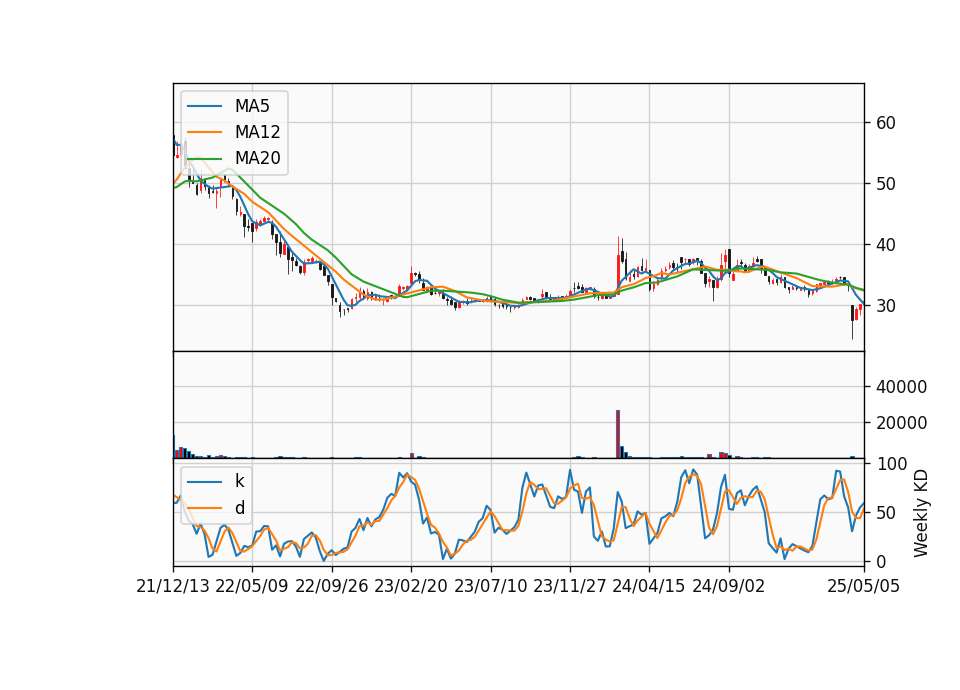Click the 23/07/10 date label
The height and width of the screenshot is (690, 960).
point(490,586)
